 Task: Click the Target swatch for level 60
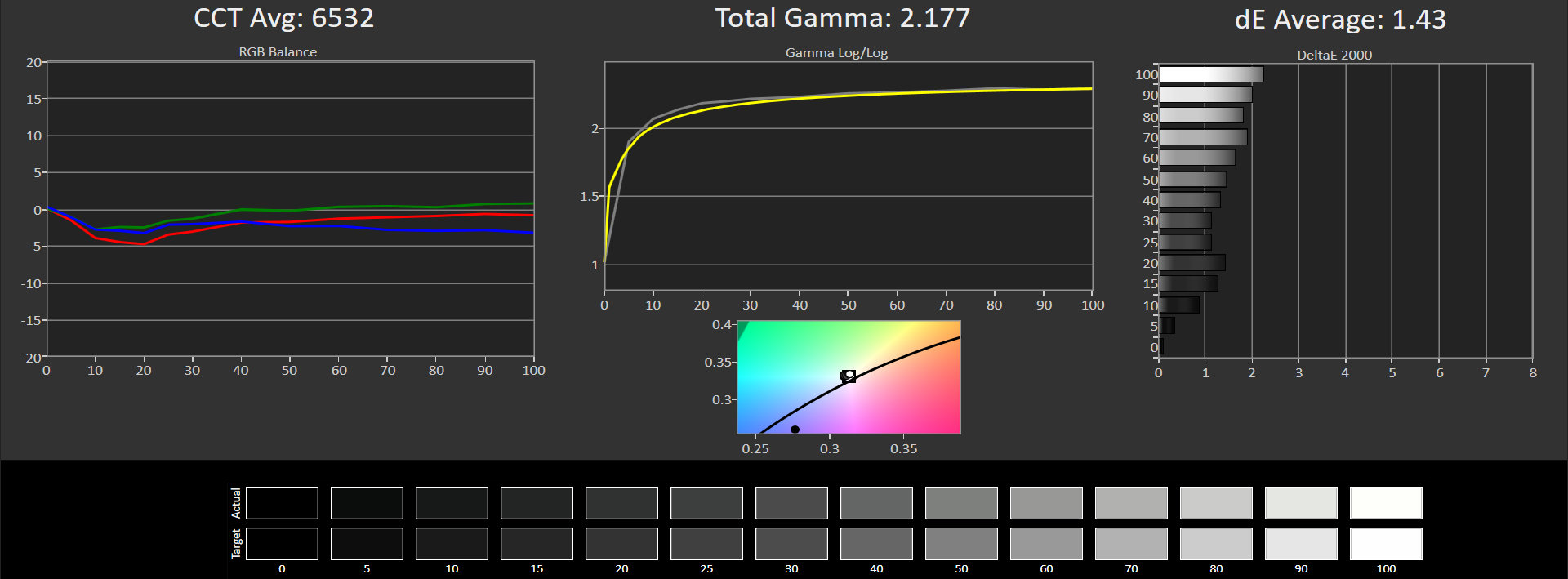point(1046,544)
